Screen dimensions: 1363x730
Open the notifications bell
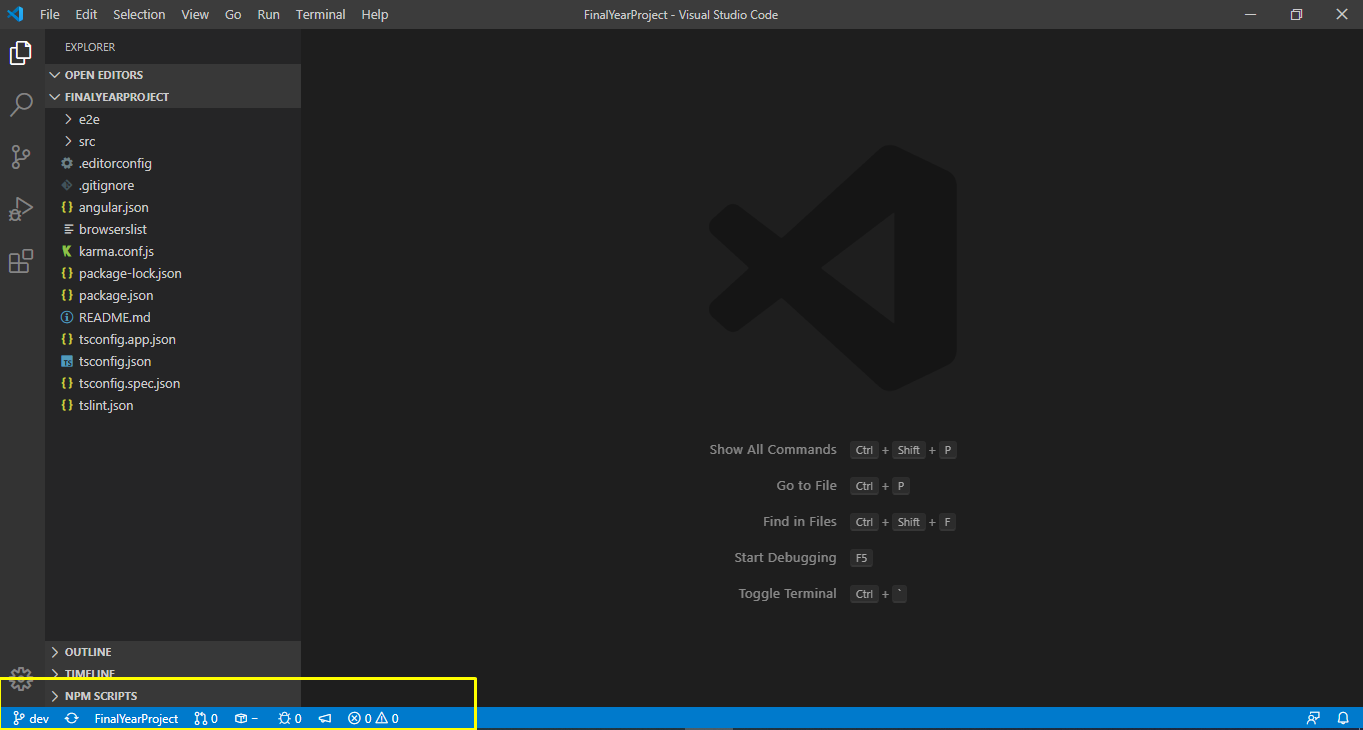click(x=1343, y=718)
